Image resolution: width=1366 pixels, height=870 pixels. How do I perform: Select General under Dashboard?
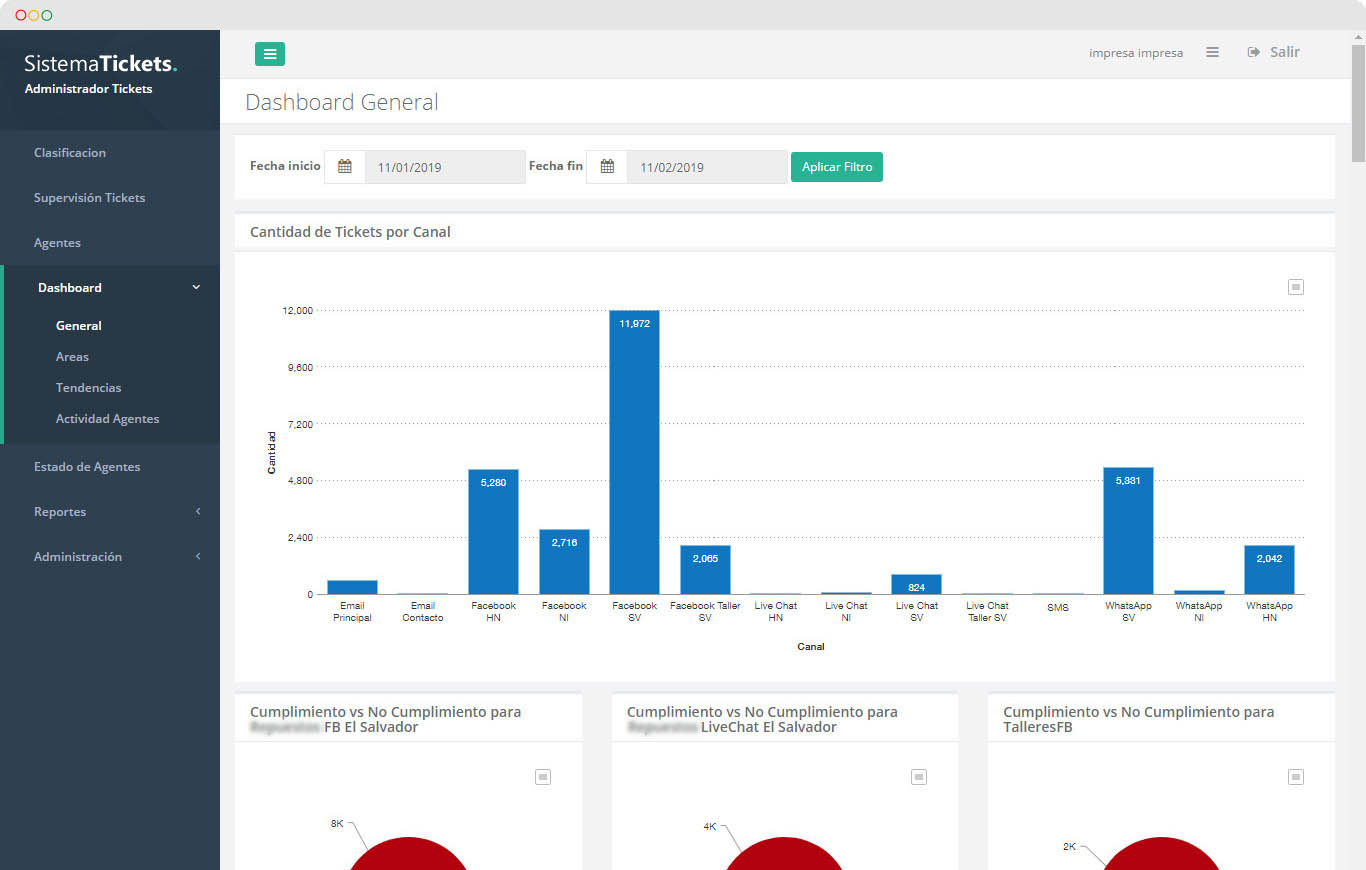(x=79, y=326)
